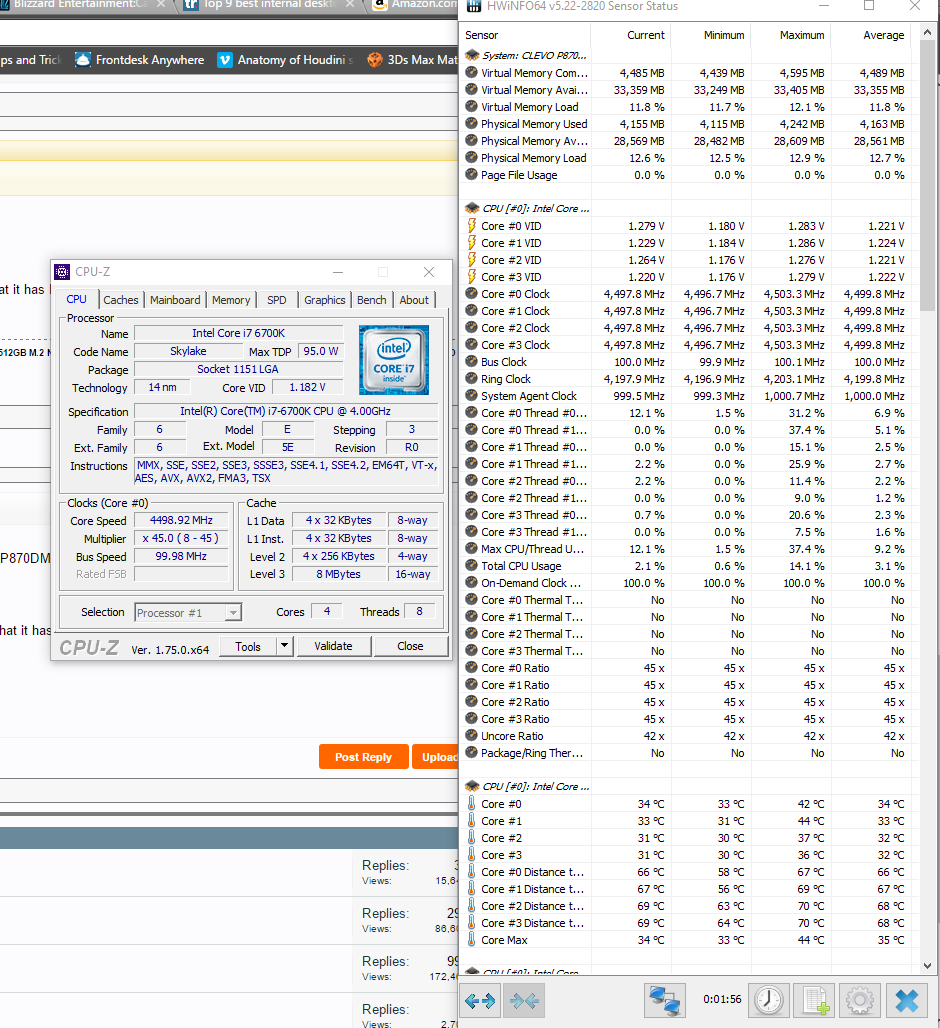Select the Physical Memory Used row label
Viewport: 940px width, 1028px height.
click(x=534, y=124)
